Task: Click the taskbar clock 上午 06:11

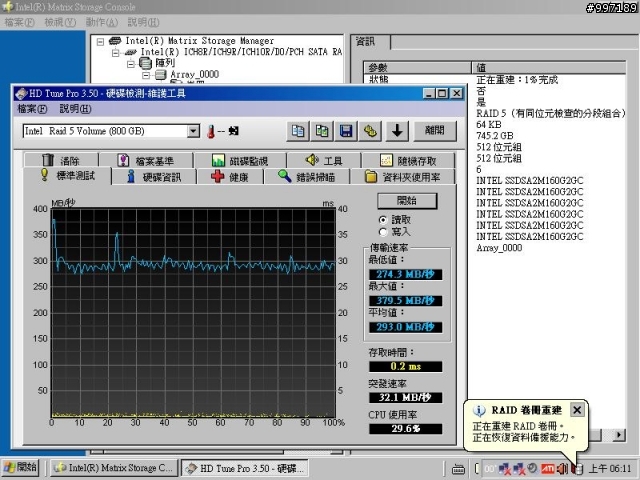Action: tap(611, 469)
